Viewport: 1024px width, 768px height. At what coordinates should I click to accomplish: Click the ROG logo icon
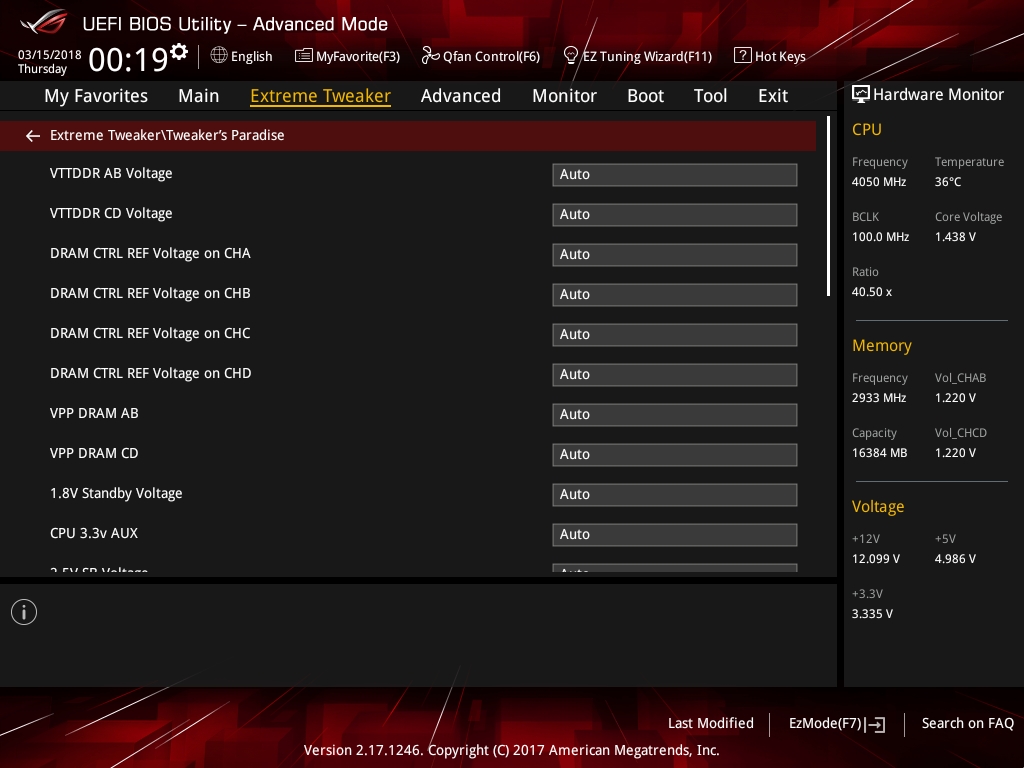coord(44,23)
